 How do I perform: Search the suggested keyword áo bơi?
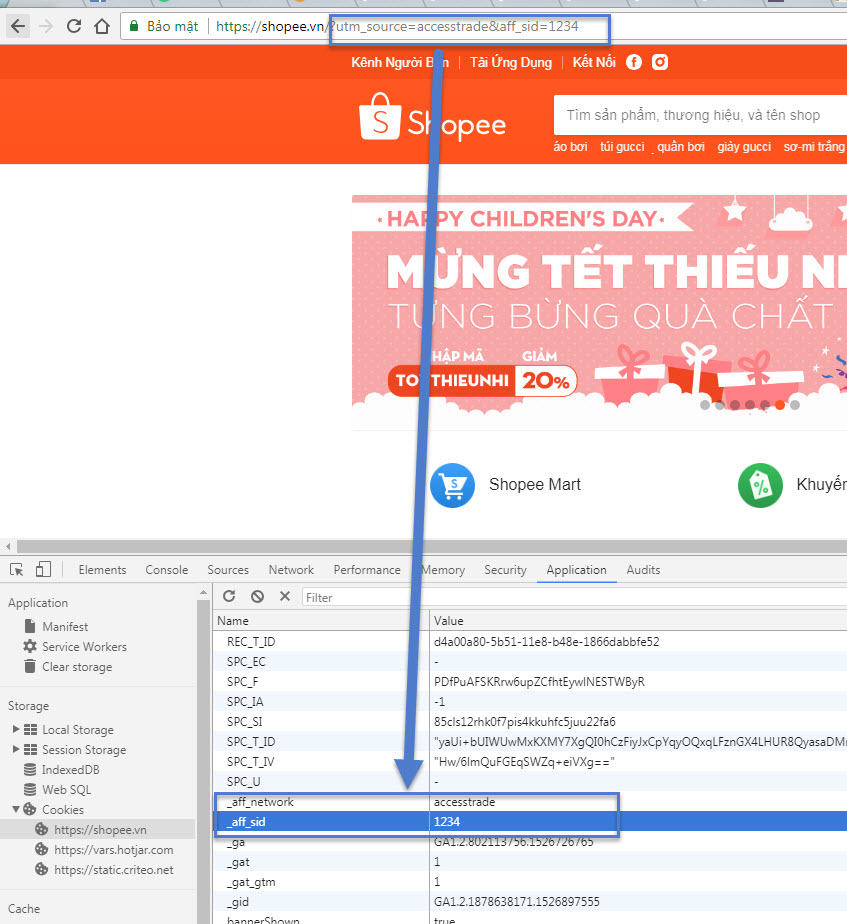point(570,147)
